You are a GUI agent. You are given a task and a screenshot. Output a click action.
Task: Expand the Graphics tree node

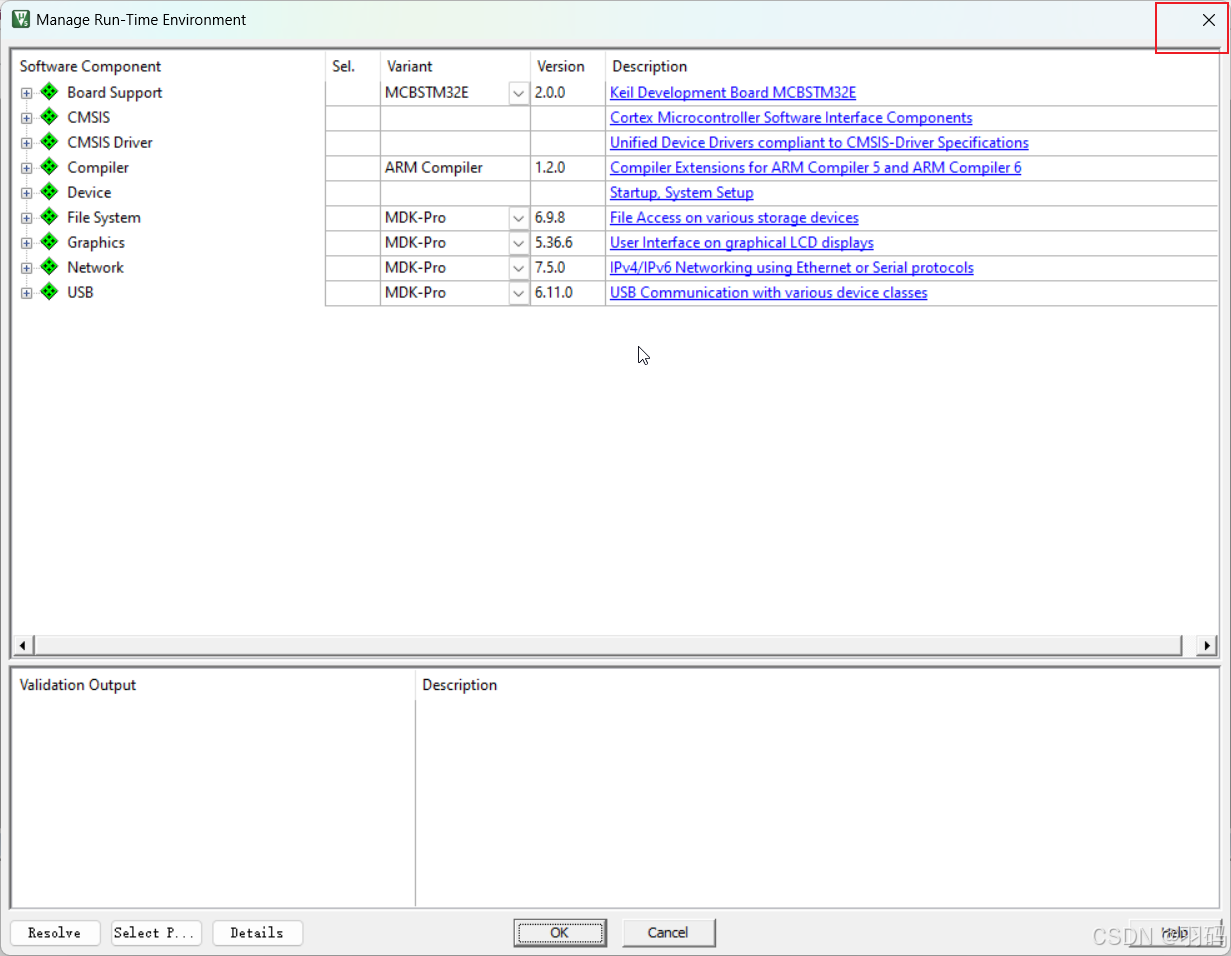point(26,243)
